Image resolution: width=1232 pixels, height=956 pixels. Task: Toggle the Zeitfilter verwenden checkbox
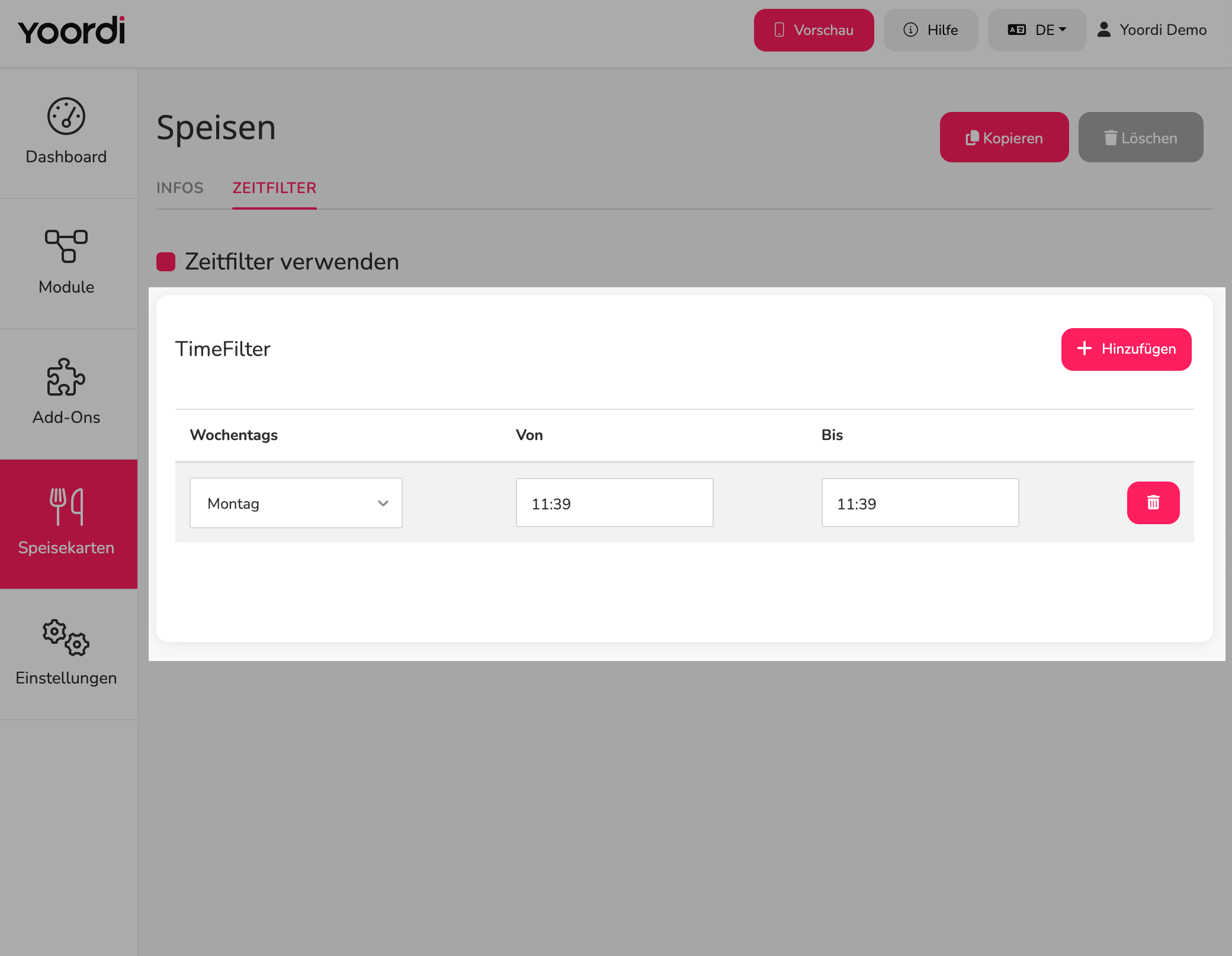pyautogui.click(x=166, y=262)
